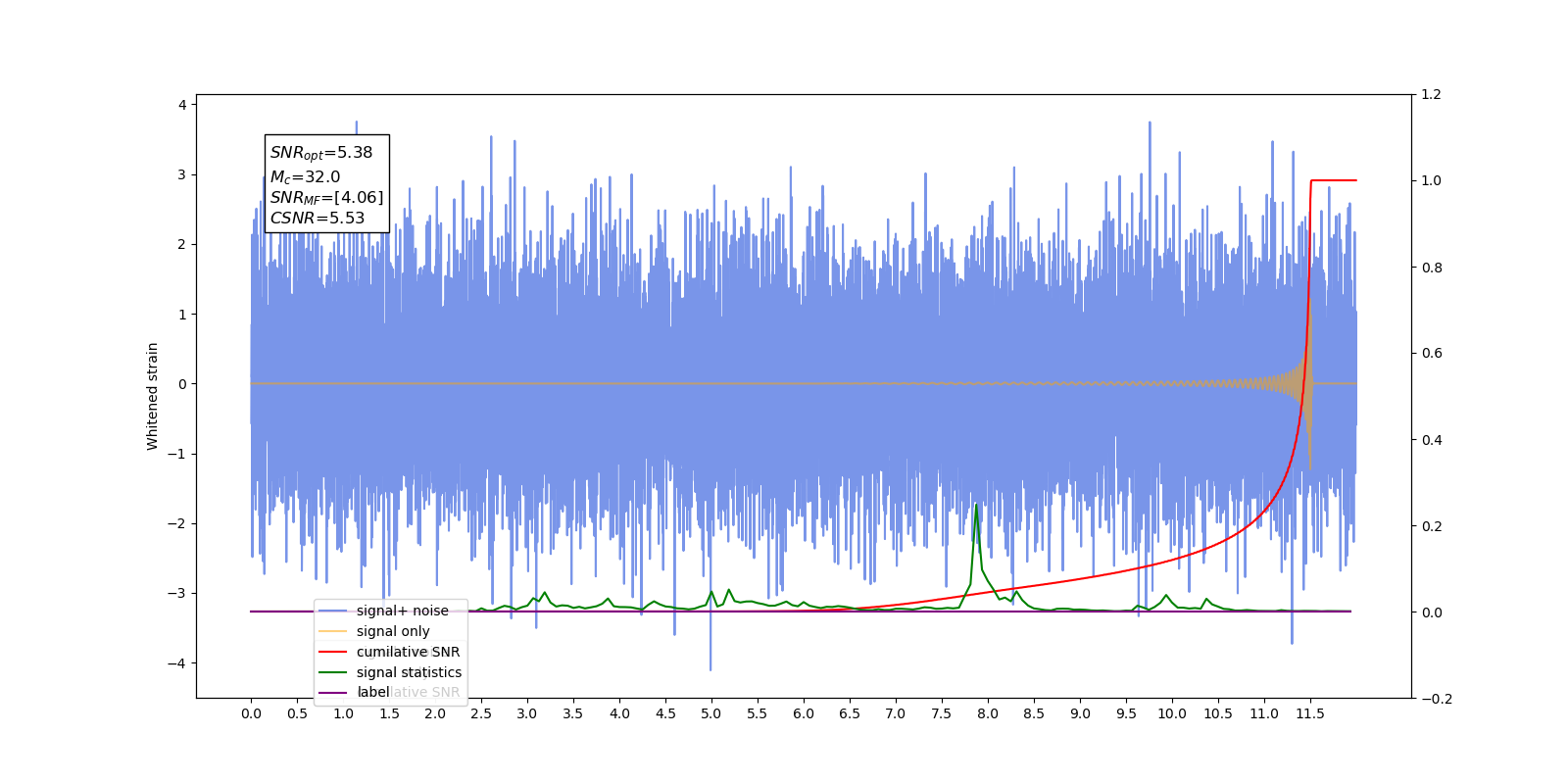The height and width of the screenshot is (784, 1568).
Task: Click the SNRopt=5.38 annotation text
Action: click(321, 153)
